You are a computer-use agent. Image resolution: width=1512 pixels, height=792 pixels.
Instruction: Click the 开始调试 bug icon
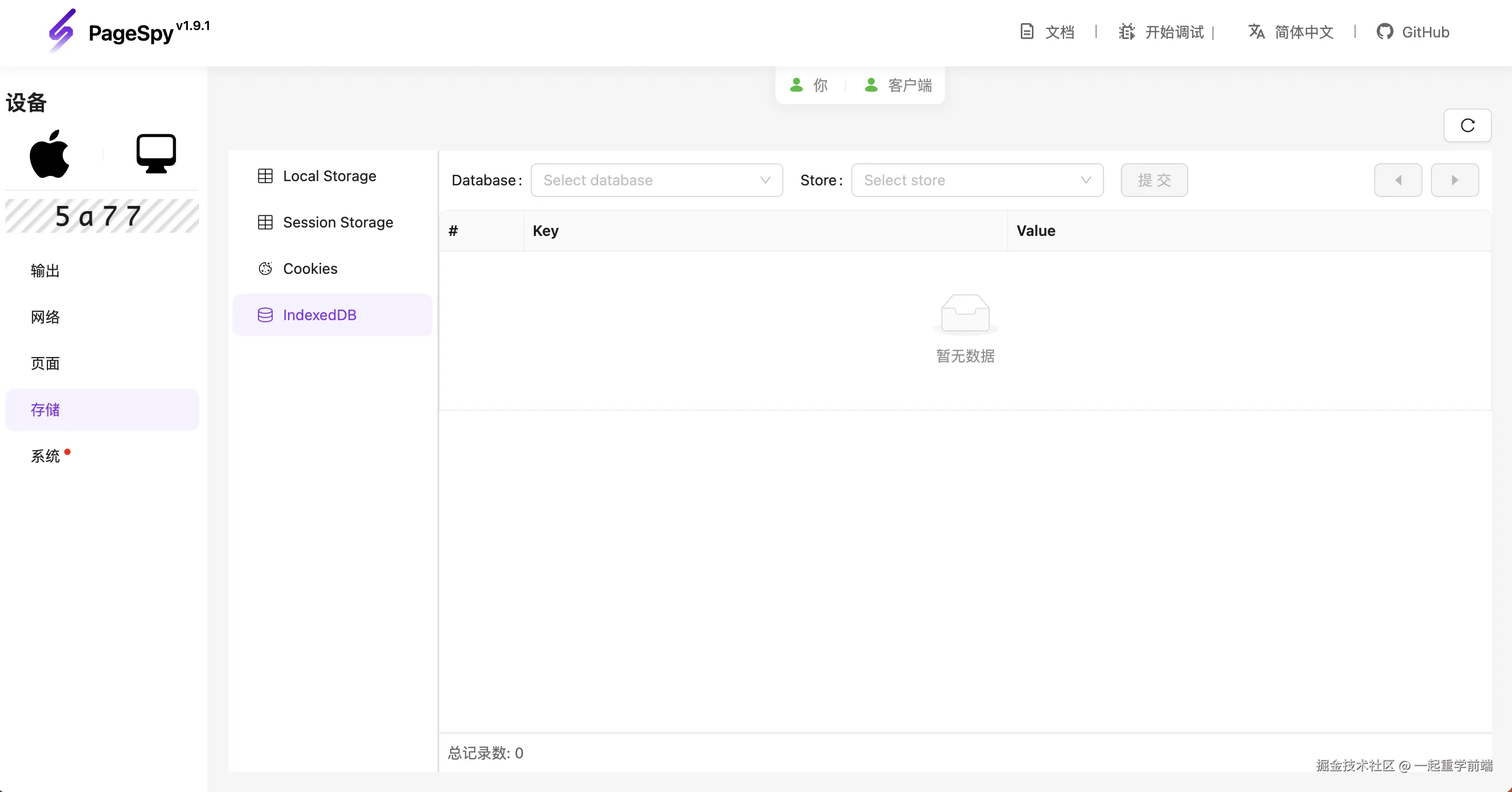pos(1127,32)
